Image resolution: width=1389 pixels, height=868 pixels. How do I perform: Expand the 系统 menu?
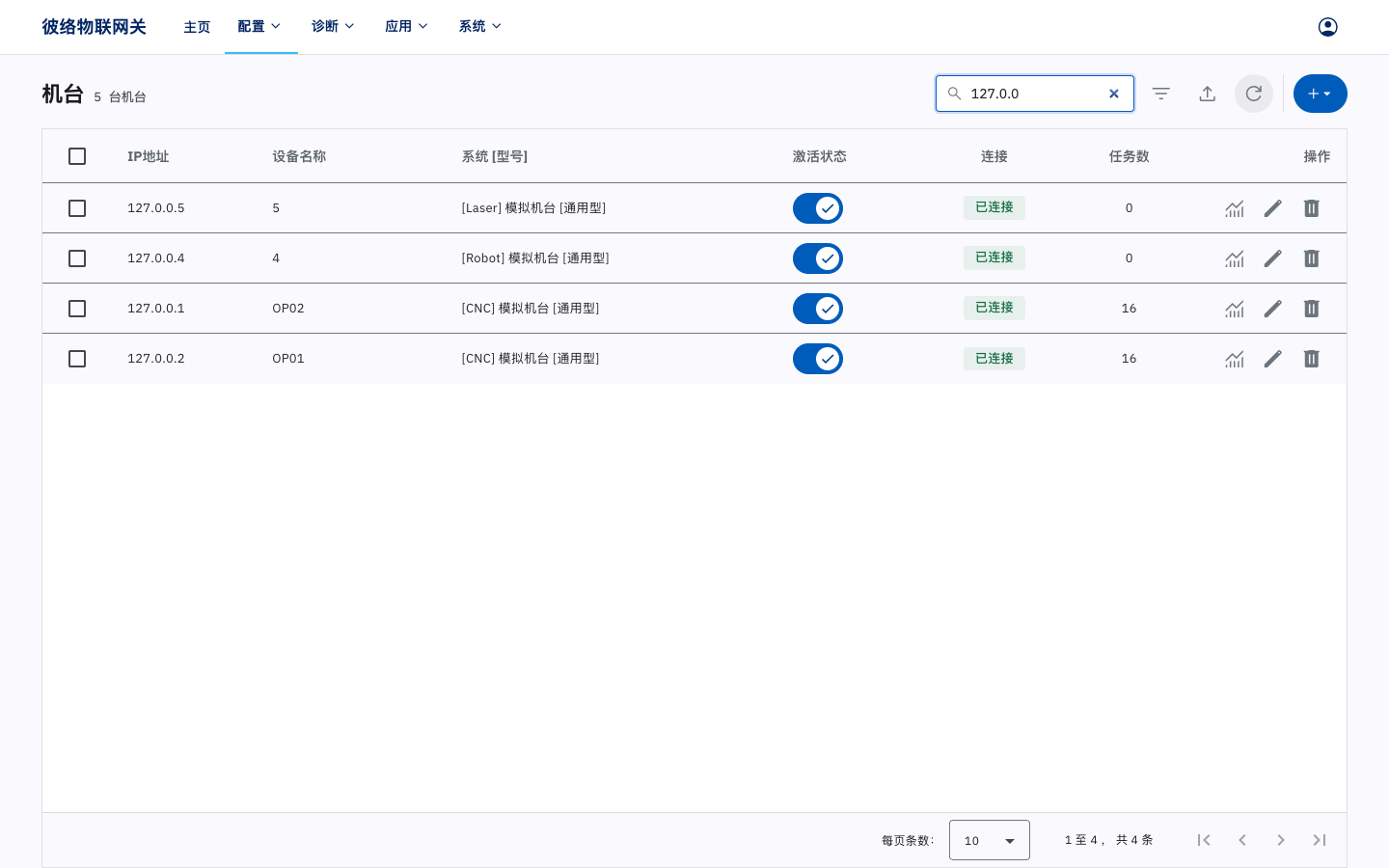coord(480,27)
